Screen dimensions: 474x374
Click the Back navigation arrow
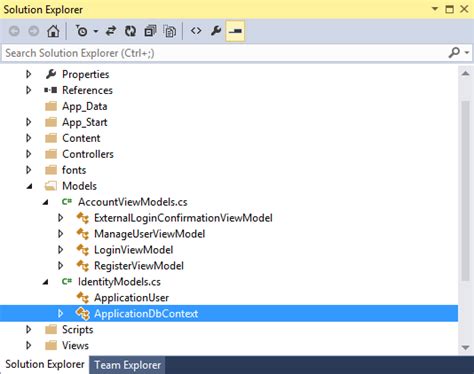click(x=14, y=31)
